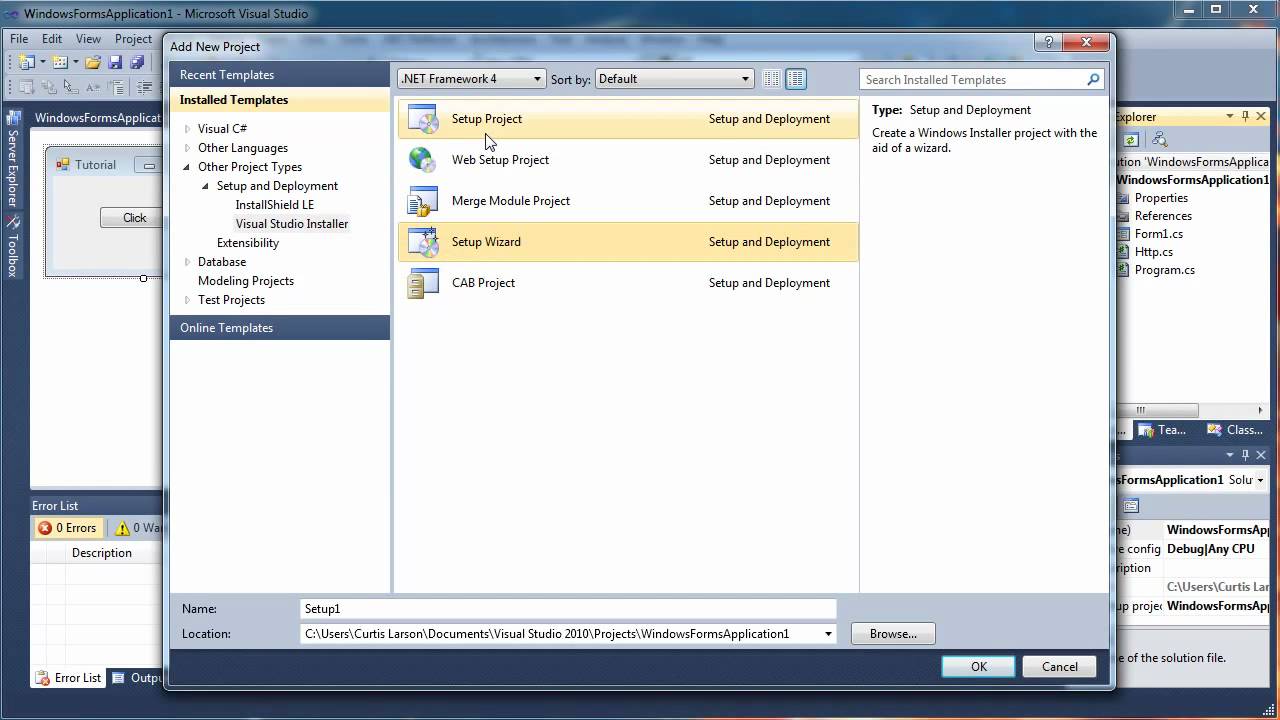Switch to medium icons list view
1280x720 pixels.
pos(796,79)
